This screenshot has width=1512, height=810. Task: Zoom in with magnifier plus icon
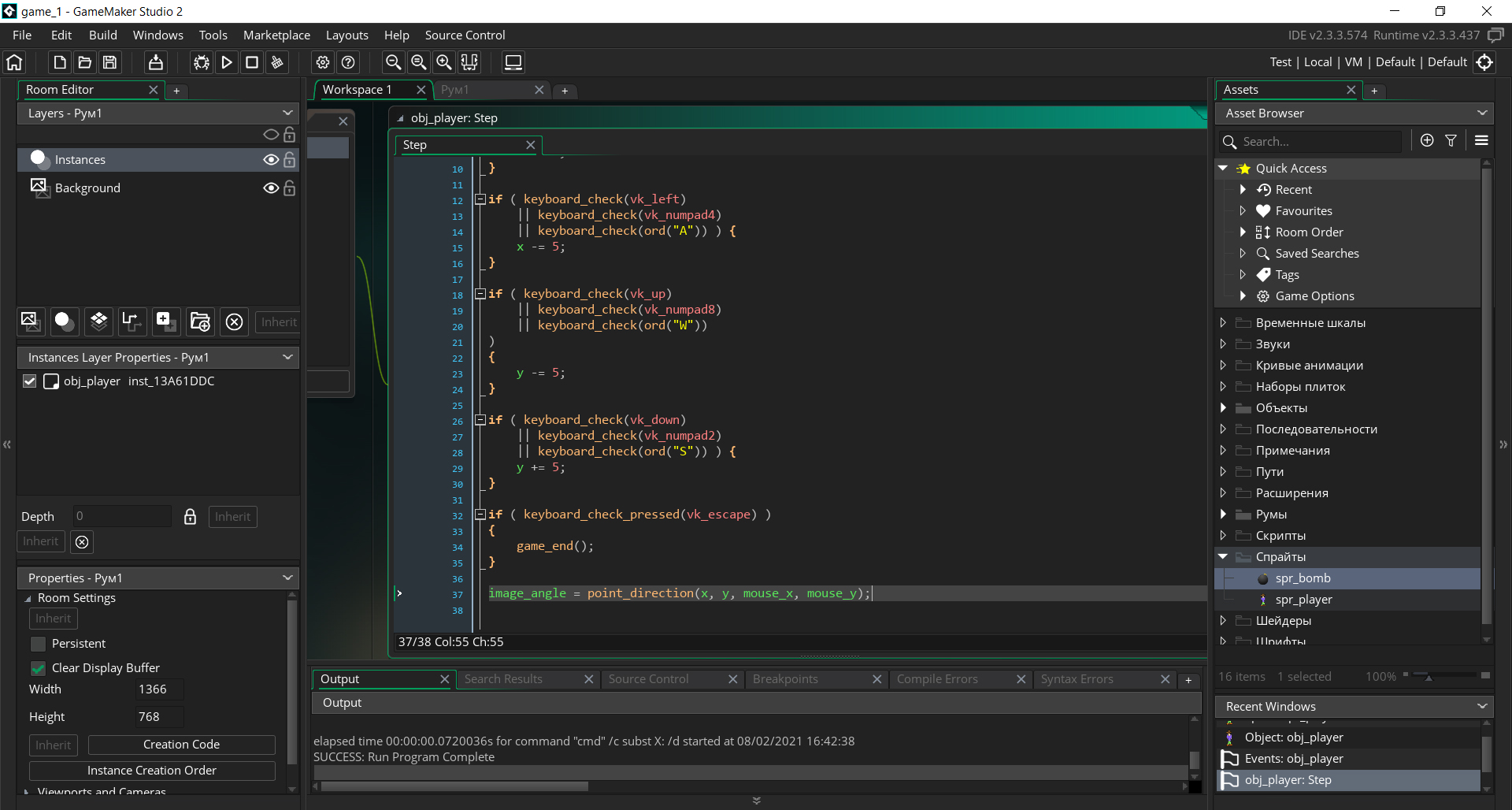(444, 62)
